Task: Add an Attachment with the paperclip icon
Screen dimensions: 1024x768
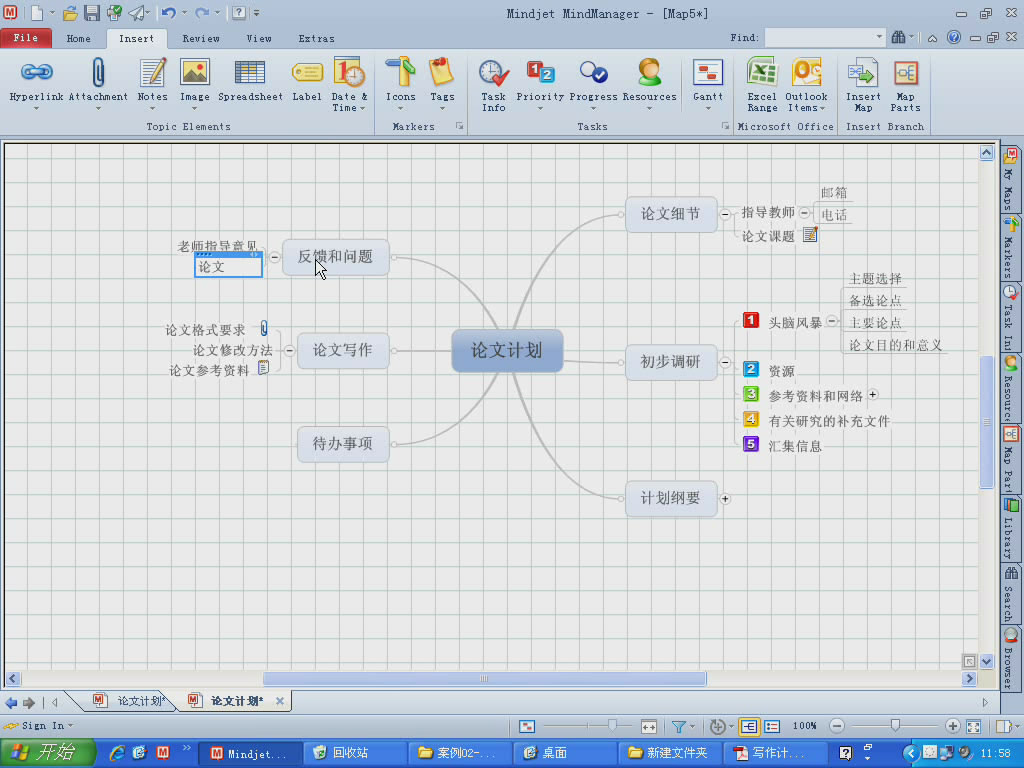Action: (98, 83)
